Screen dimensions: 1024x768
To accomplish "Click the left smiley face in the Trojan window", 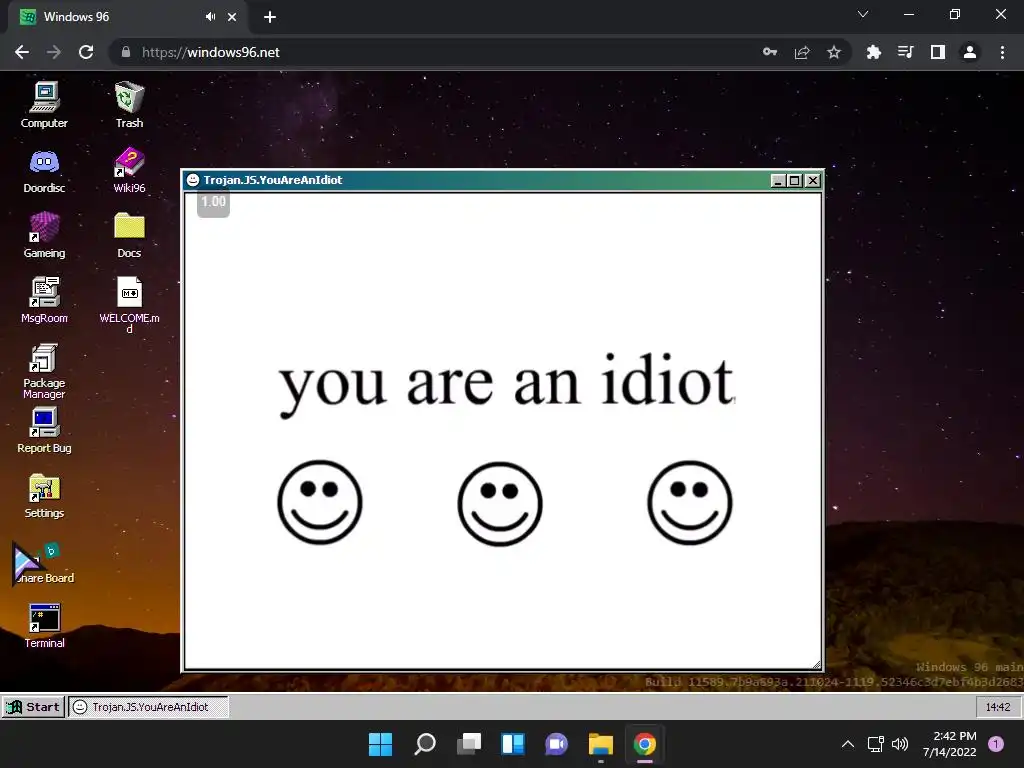I will (x=320, y=502).
